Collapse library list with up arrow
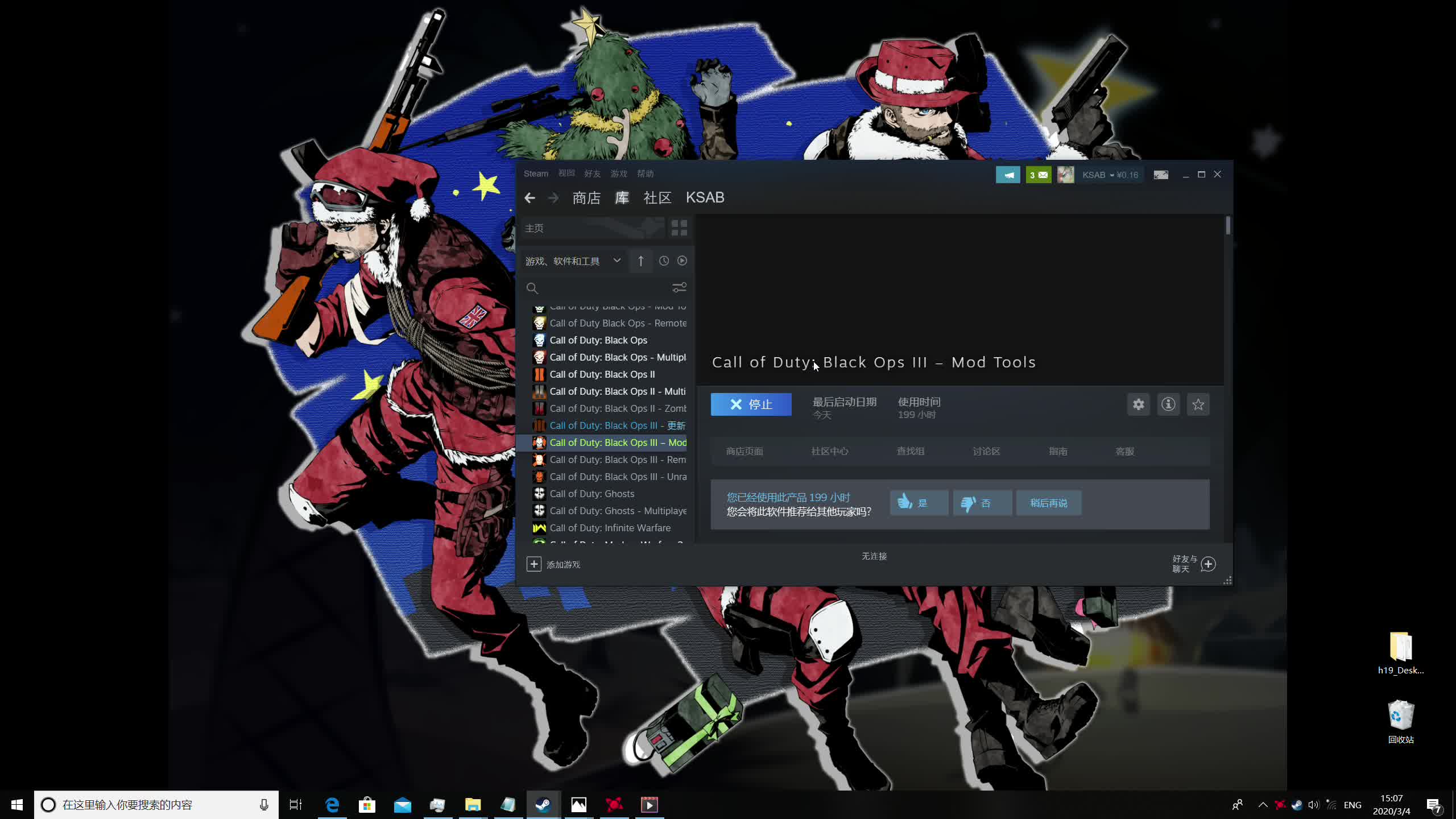1456x819 pixels. [x=640, y=261]
